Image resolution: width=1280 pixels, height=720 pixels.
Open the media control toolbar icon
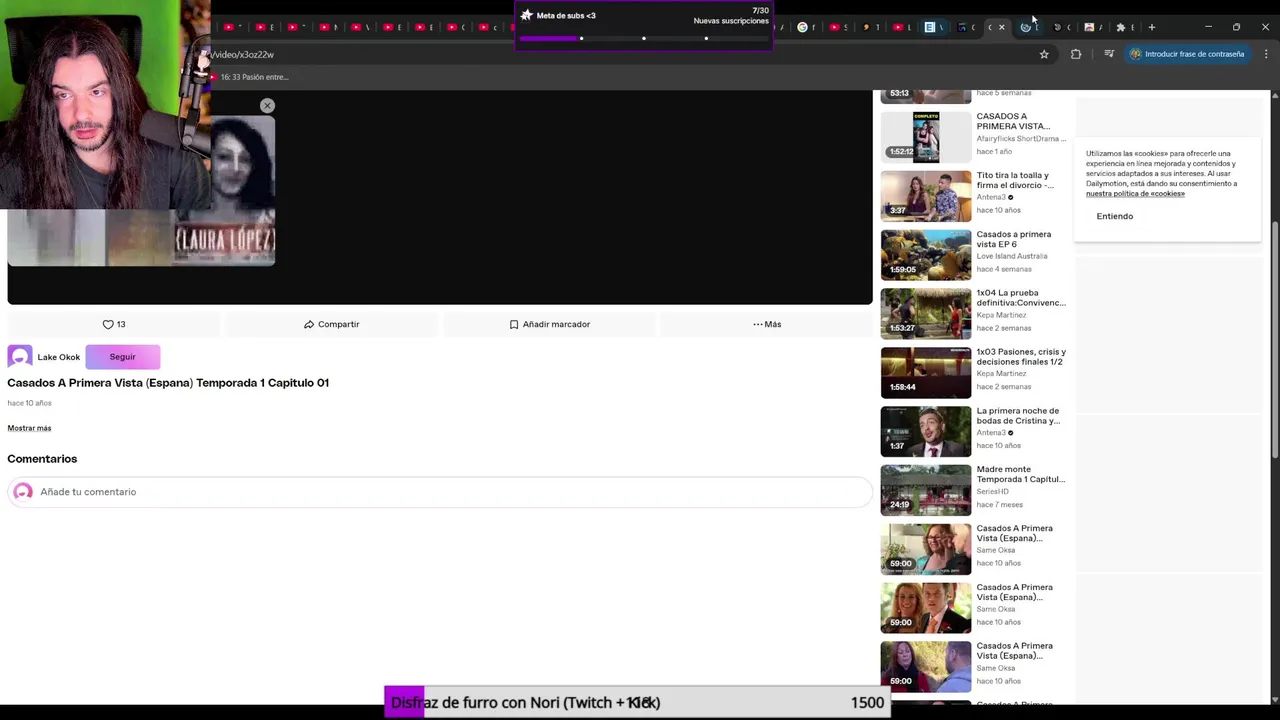click(1109, 54)
